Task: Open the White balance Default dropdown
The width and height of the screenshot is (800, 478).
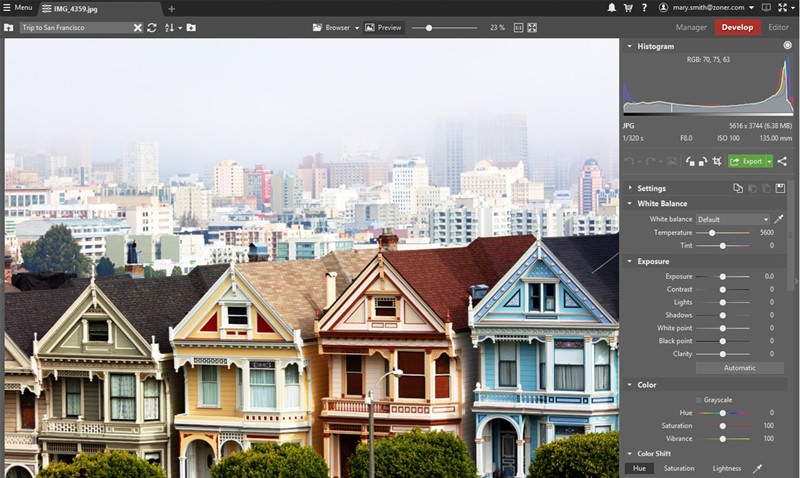Action: click(x=733, y=219)
